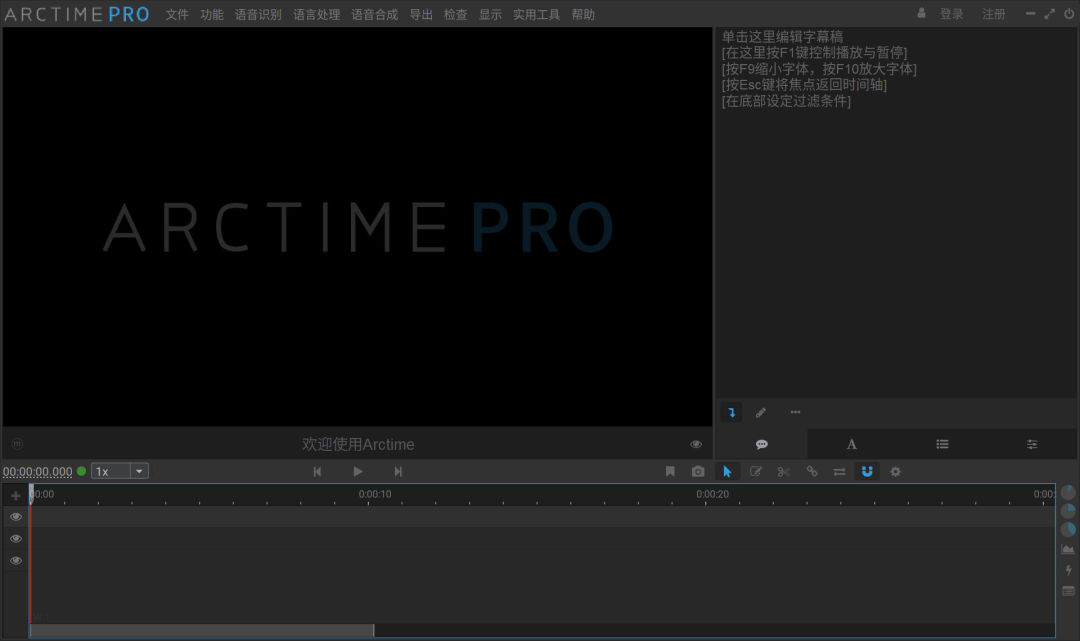
Task: Open the 实用工具 menu
Action: [x=537, y=14]
